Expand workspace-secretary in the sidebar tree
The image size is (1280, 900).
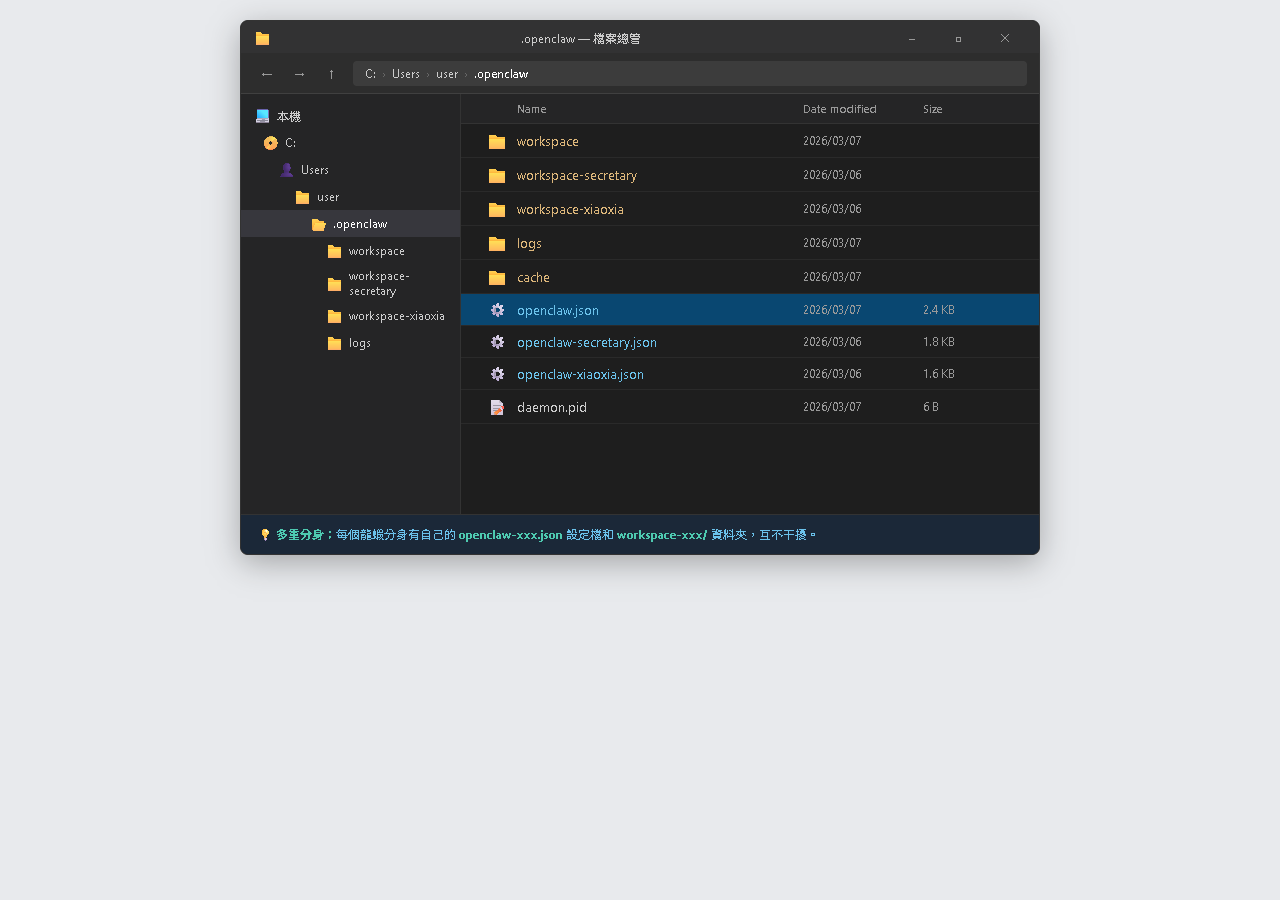point(378,283)
